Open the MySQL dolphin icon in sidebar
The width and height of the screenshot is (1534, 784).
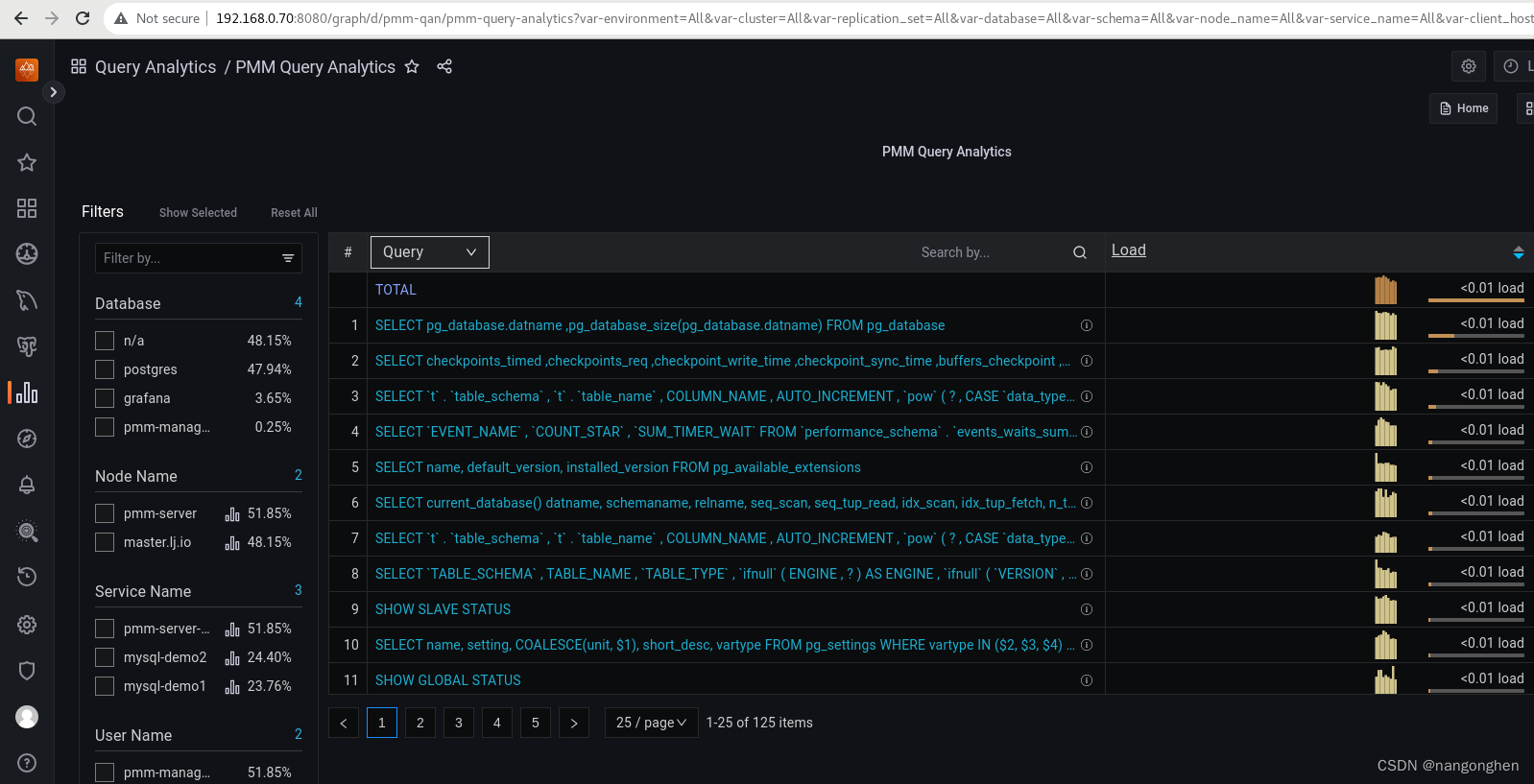pos(27,300)
